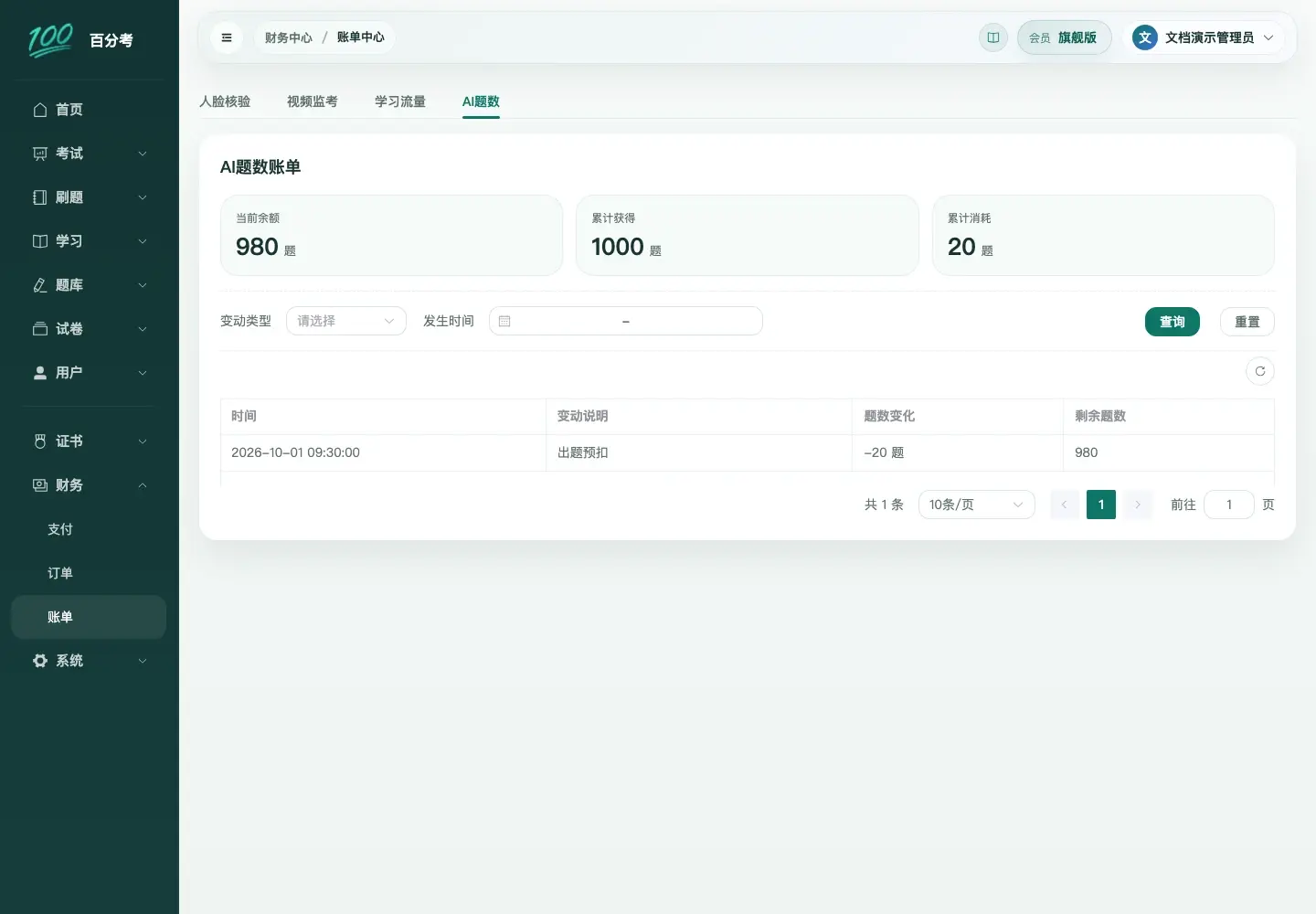Expand the 考试 menu chevron
The height and width of the screenshot is (914, 1316).
click(143, 154)
